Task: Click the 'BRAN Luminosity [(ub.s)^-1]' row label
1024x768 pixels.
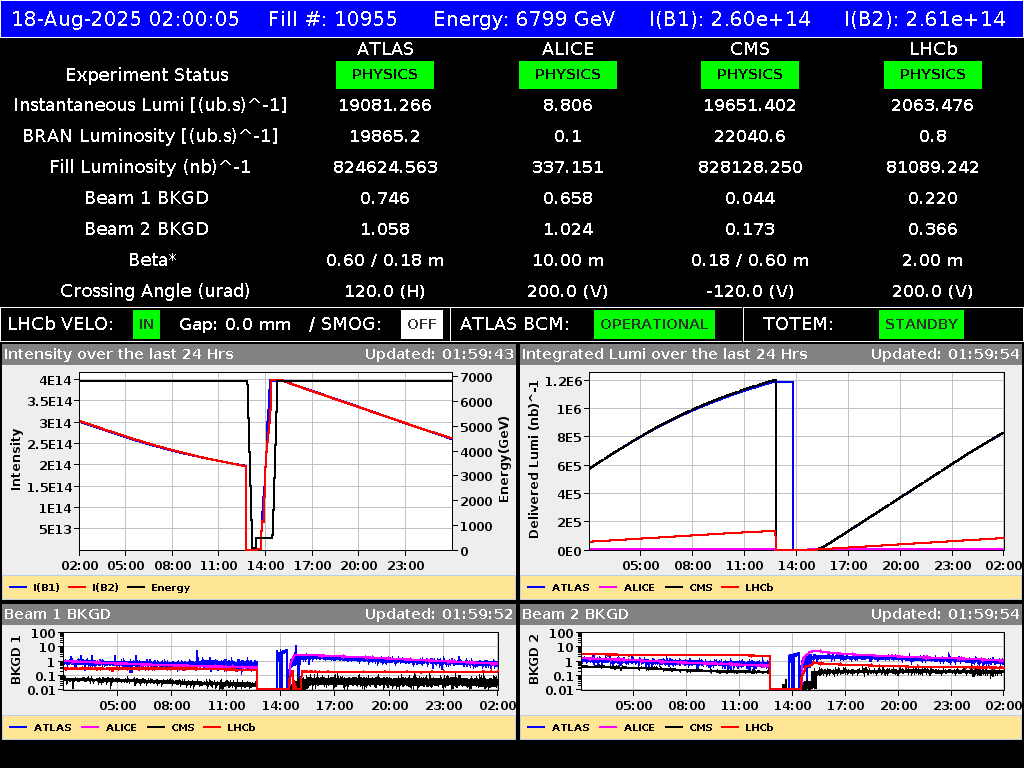Action: pos(150,136)
